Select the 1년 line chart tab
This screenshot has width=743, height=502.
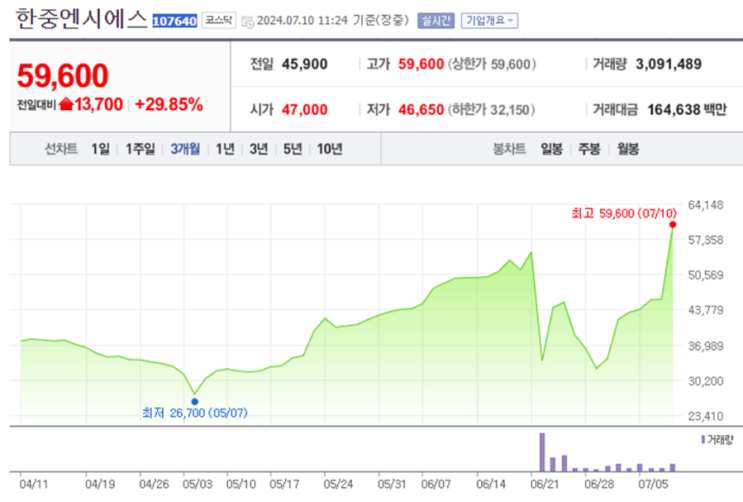(225, 149)
